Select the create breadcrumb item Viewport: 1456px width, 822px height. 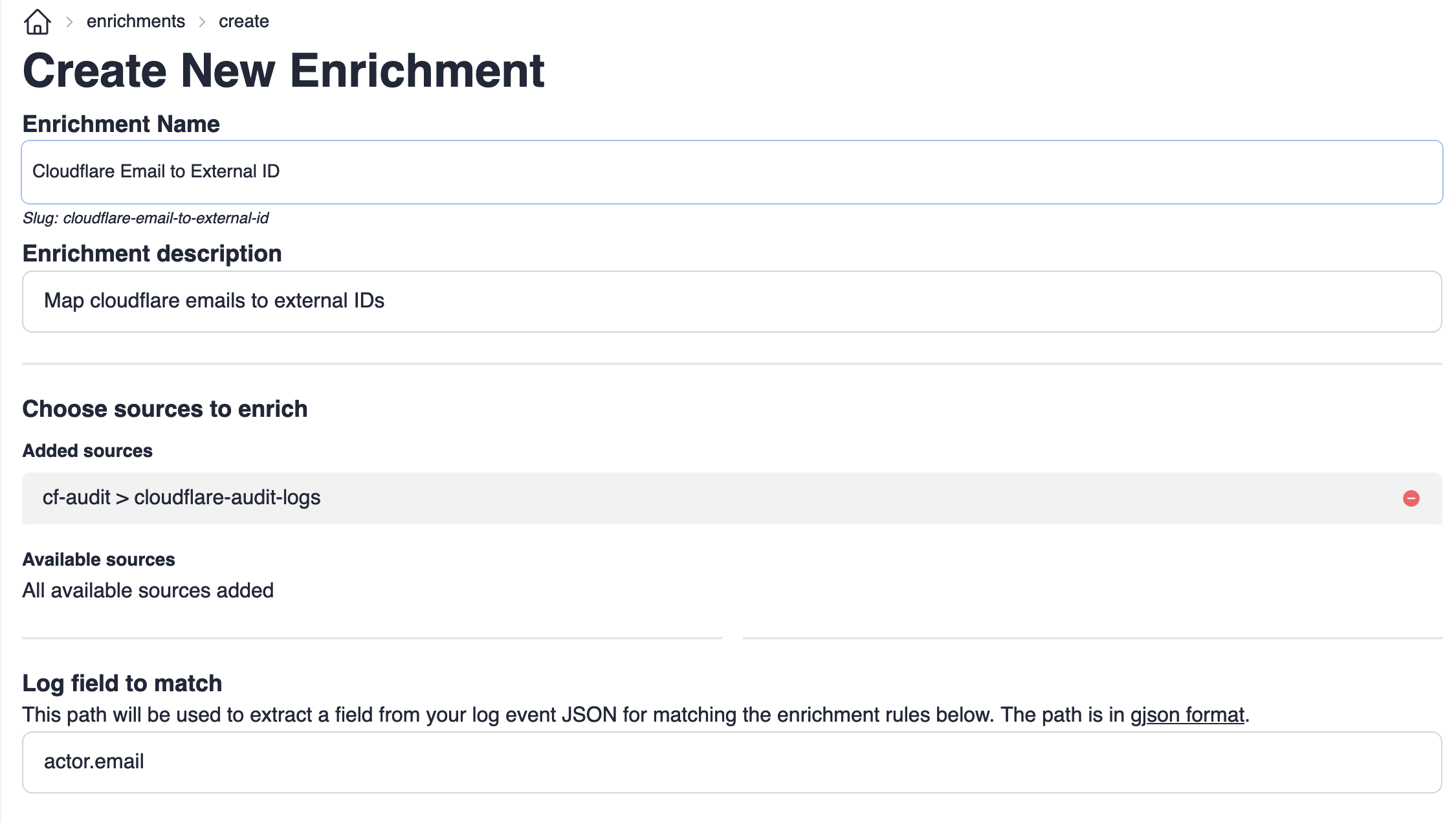[x=243, y=21]
